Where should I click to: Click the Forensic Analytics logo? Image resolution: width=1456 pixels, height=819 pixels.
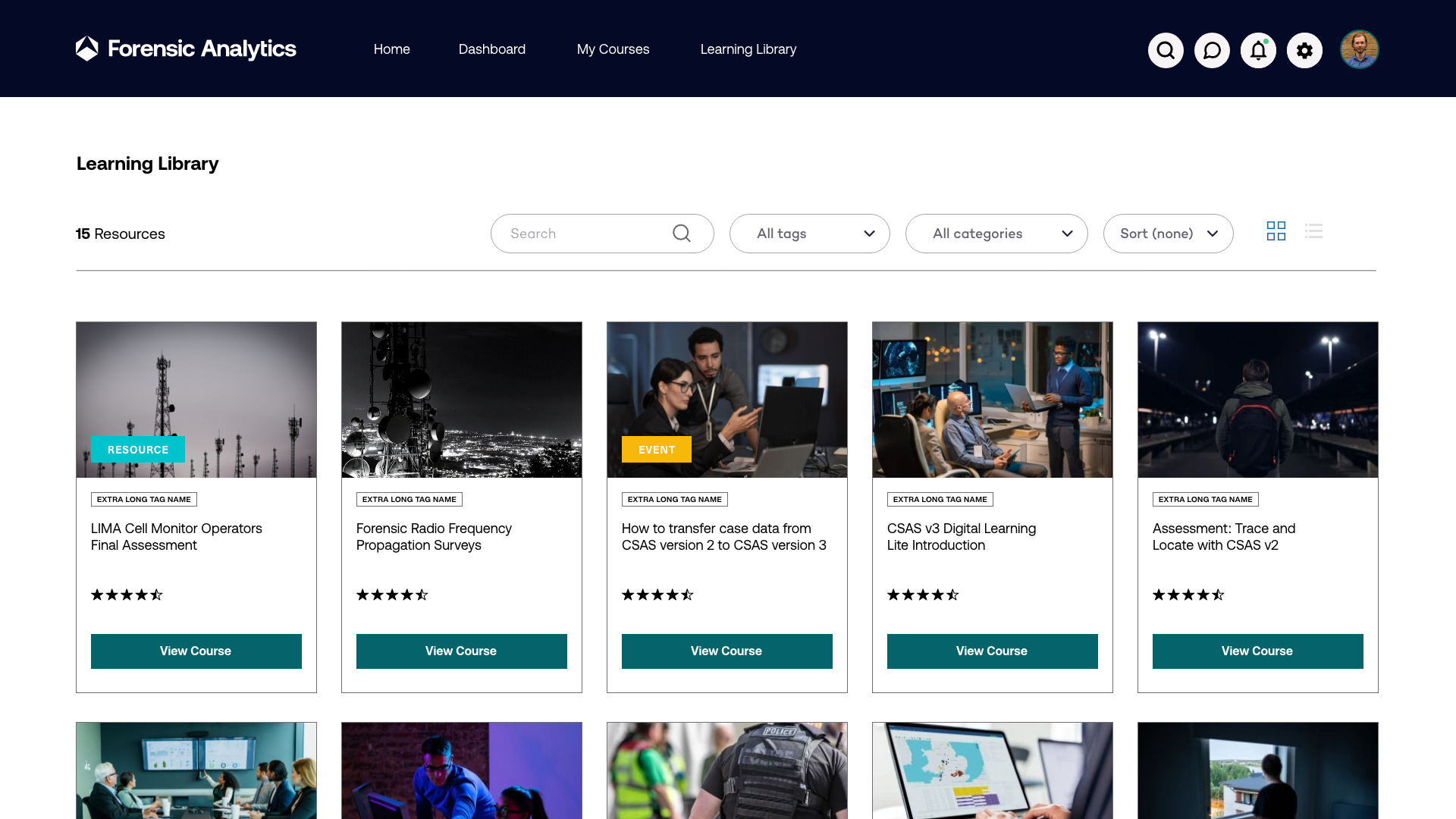(x=186, y=49)
